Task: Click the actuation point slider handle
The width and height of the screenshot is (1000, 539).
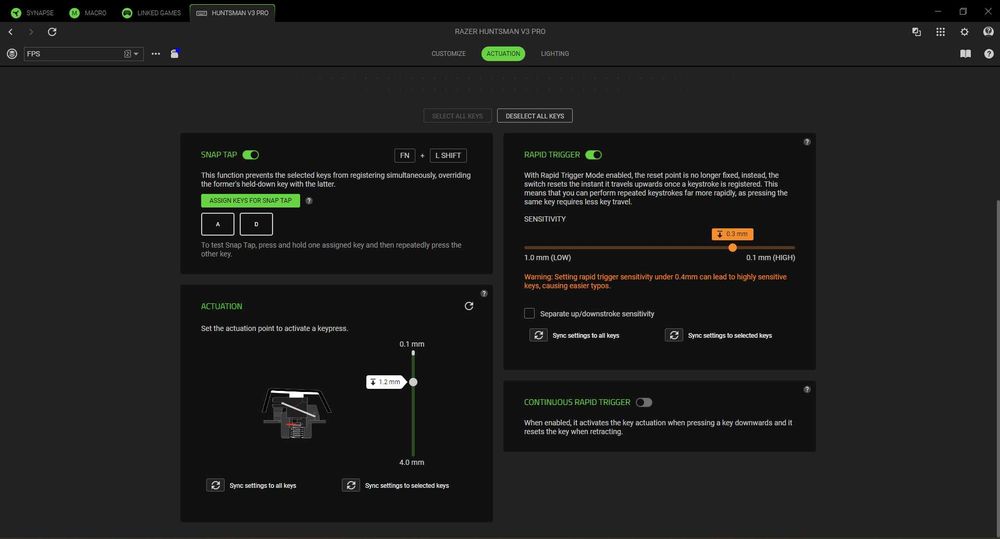Action: pyautogui.click(x=413, y=382)
